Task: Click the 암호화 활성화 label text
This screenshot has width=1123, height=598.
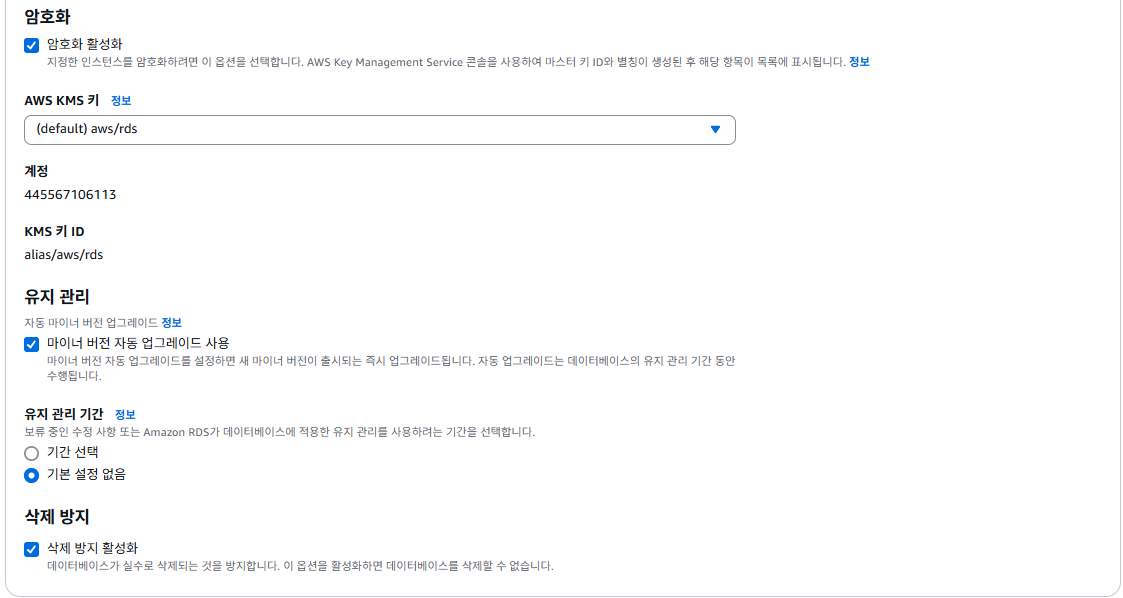Action: 85,44
